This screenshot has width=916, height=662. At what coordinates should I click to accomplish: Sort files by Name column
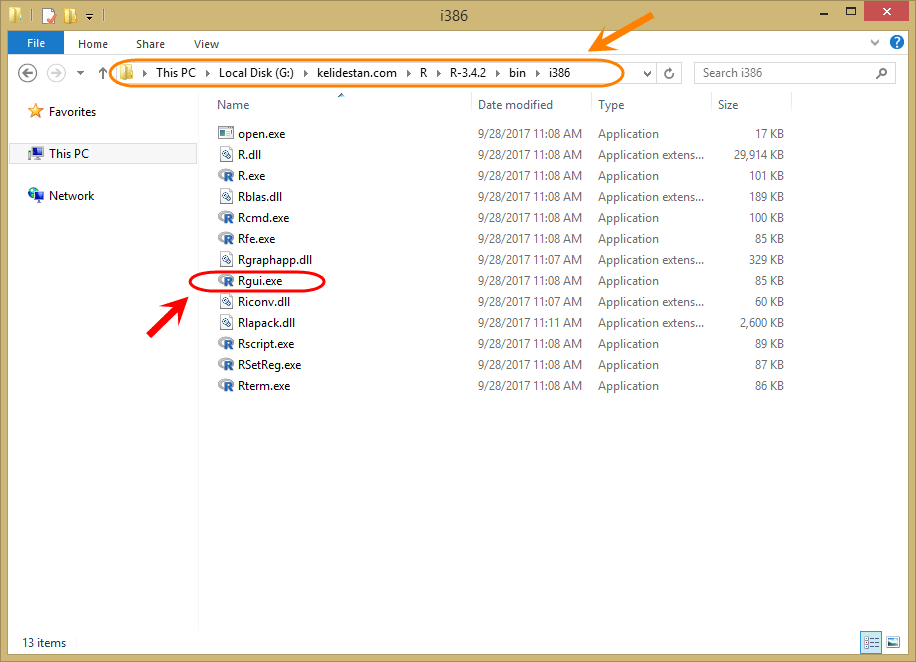(233, 105)
